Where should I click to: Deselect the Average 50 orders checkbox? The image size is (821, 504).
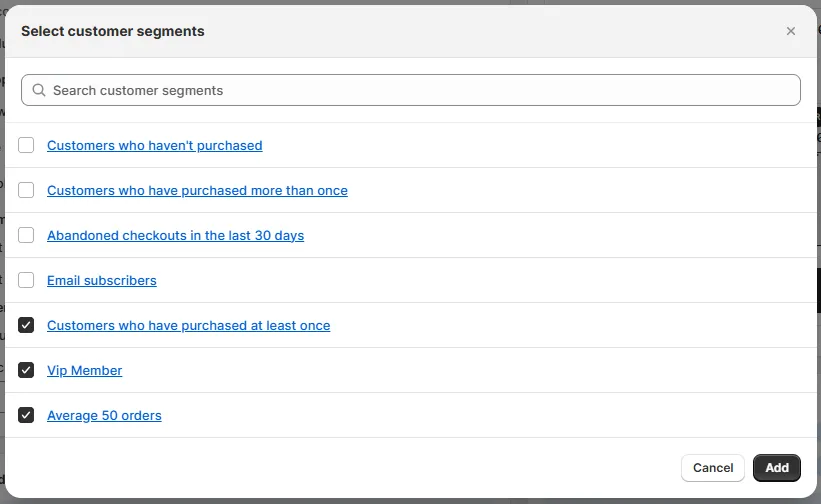click(x=26, y=415)
